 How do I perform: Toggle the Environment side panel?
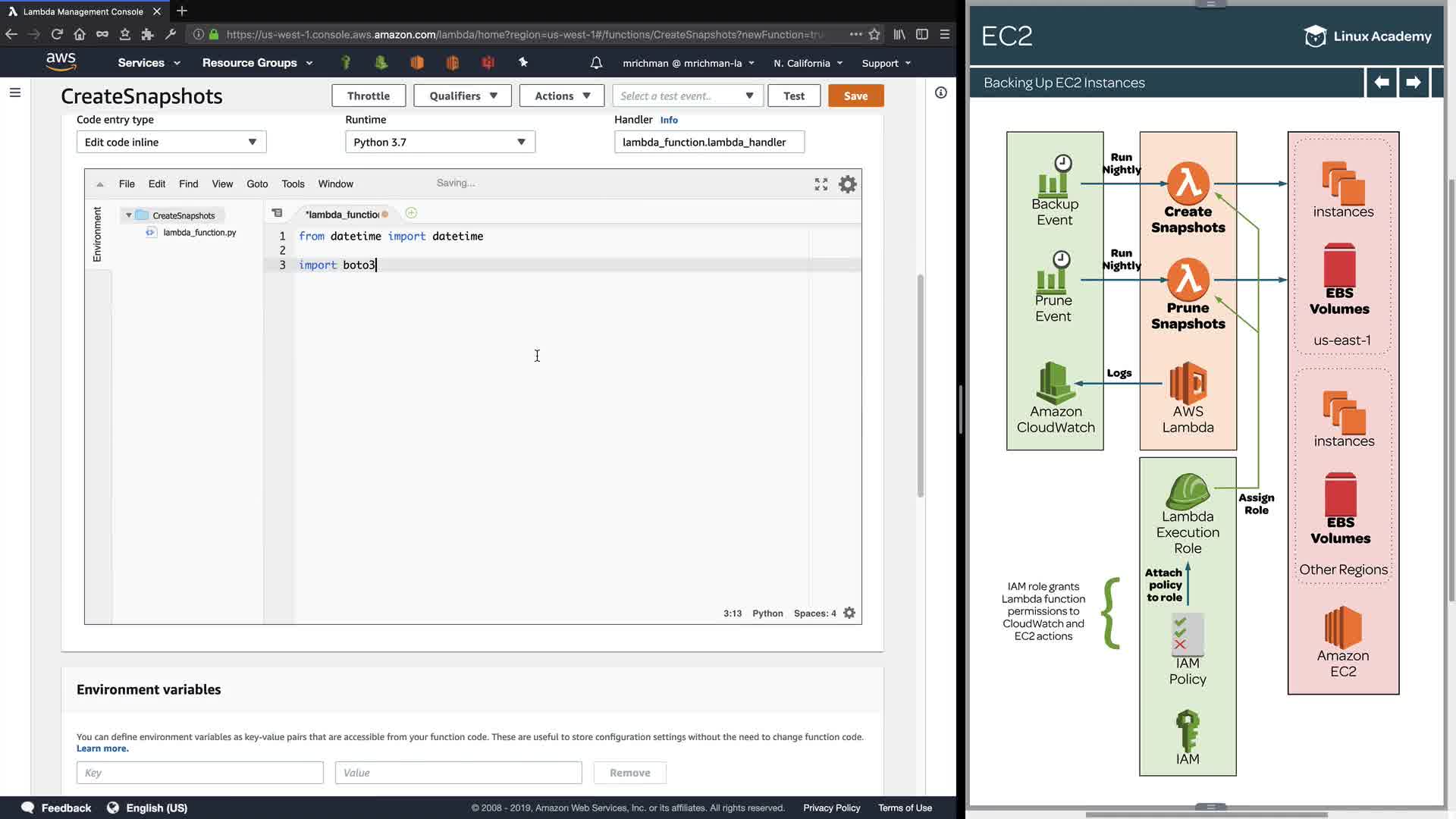[x=97, y=234]
